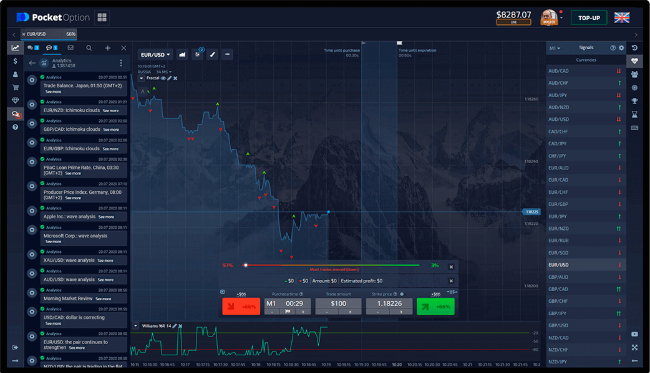
Task: Open the finance dollar sign sidebar icon
Action: click(15, 61)
